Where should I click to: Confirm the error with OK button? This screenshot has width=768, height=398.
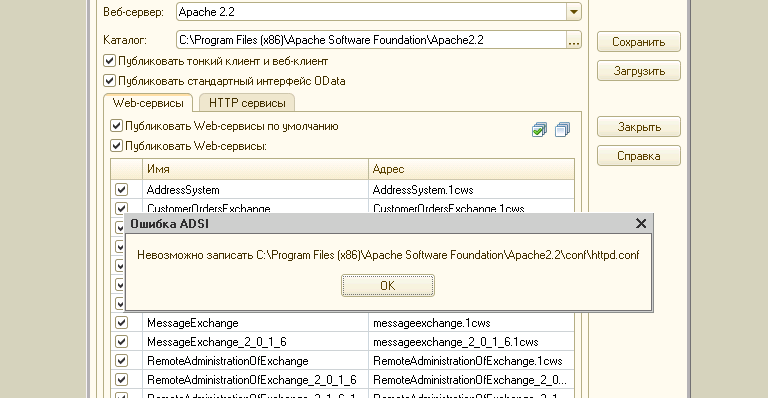(x=387, y=285)
